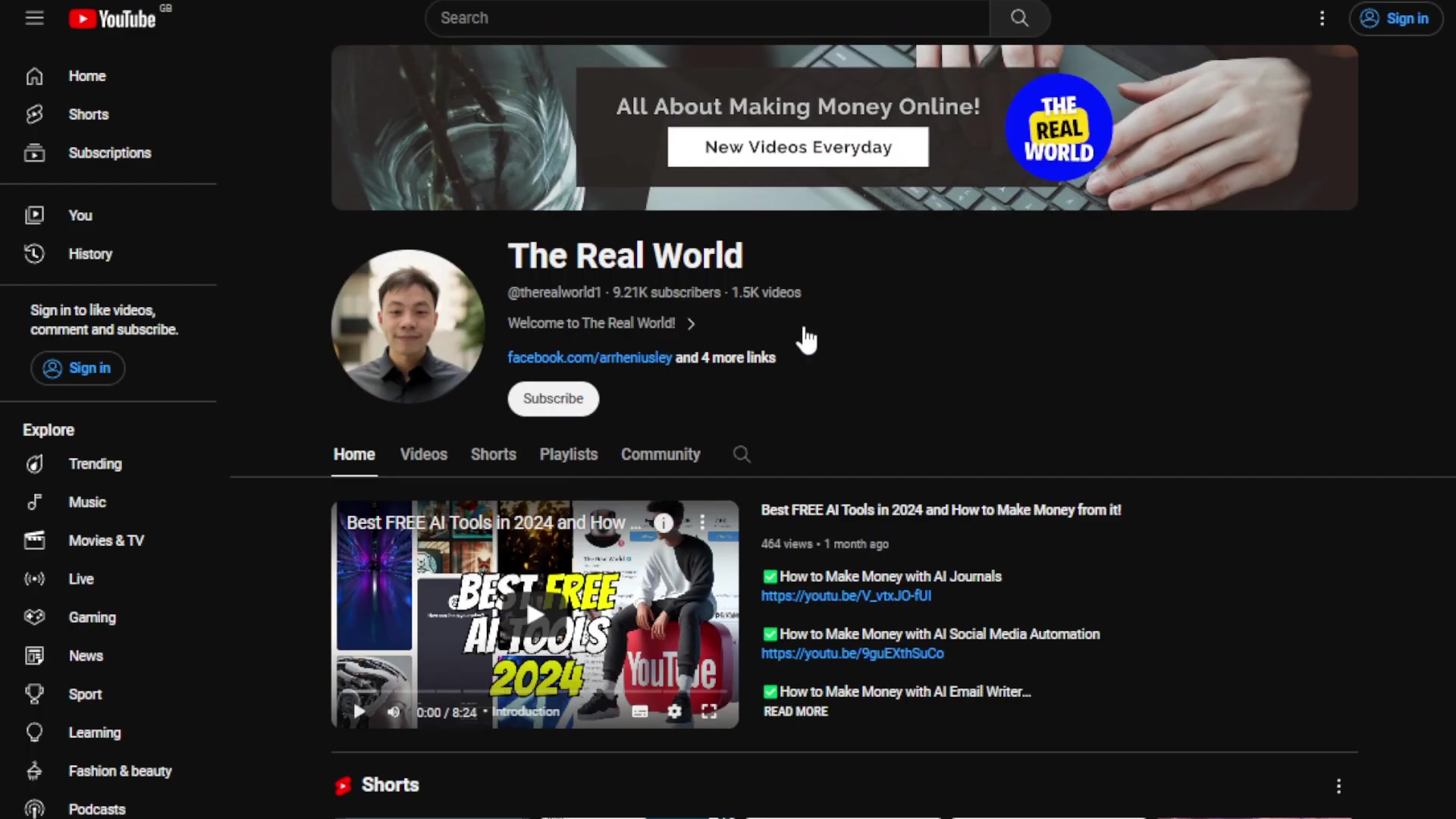Image resolution: width=1456 pixels, height=819 pixels.
Task: Focus the Search input field
Action: (707, 18)
